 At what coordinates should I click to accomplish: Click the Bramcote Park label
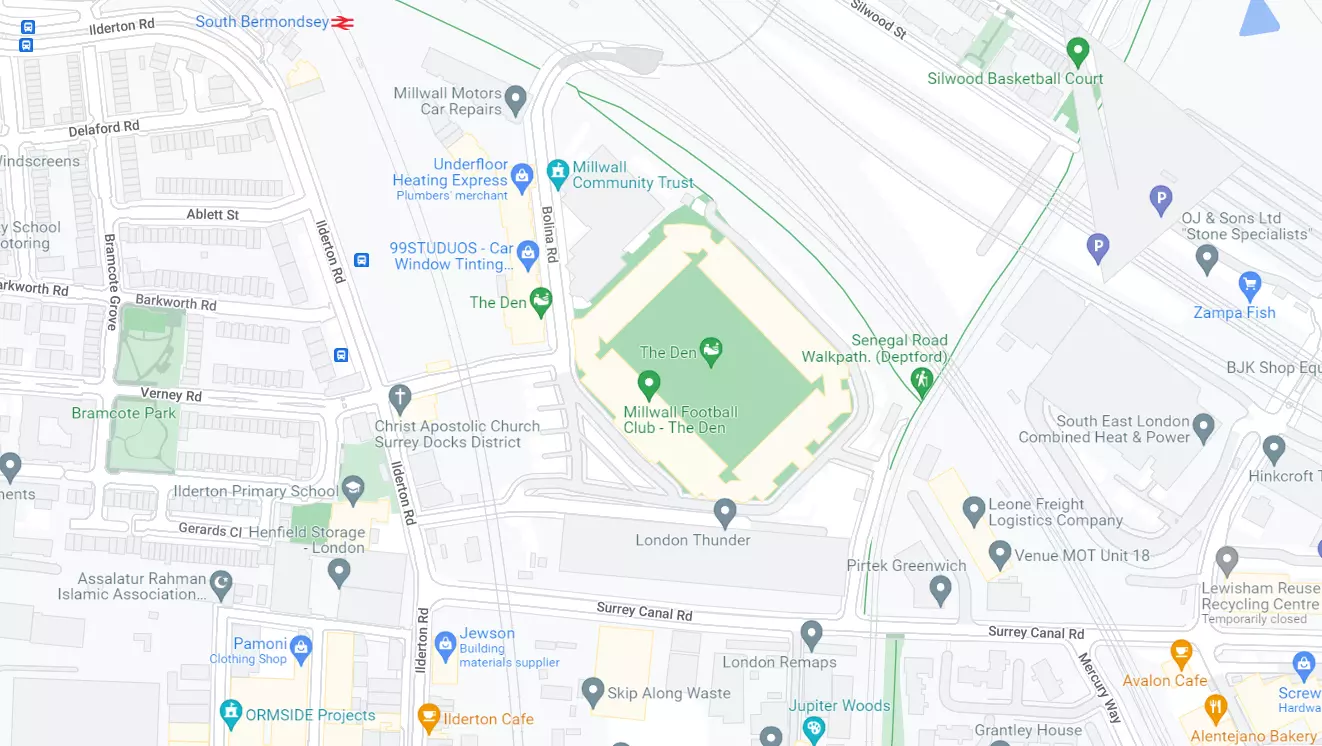(x=124, y=413)
